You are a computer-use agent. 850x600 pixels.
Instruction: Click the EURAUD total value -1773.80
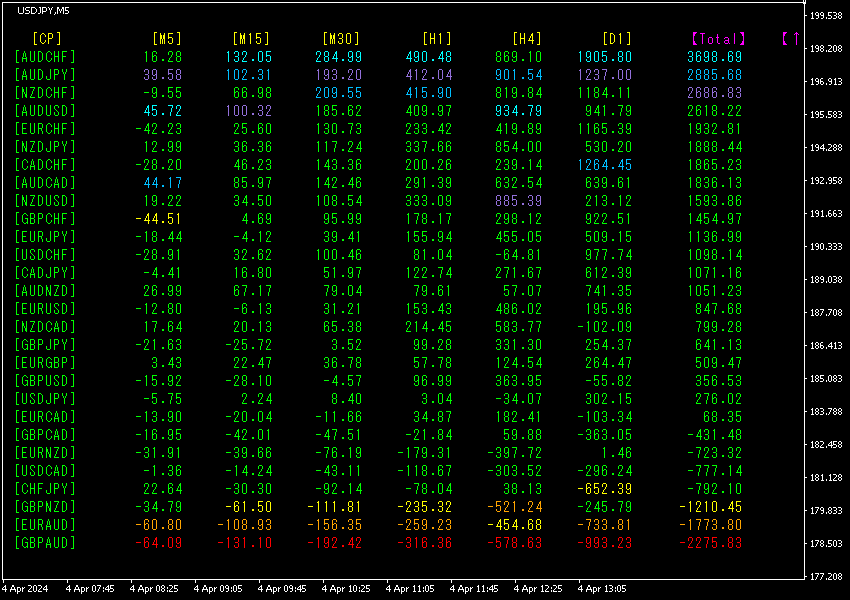tap(710, 525)
